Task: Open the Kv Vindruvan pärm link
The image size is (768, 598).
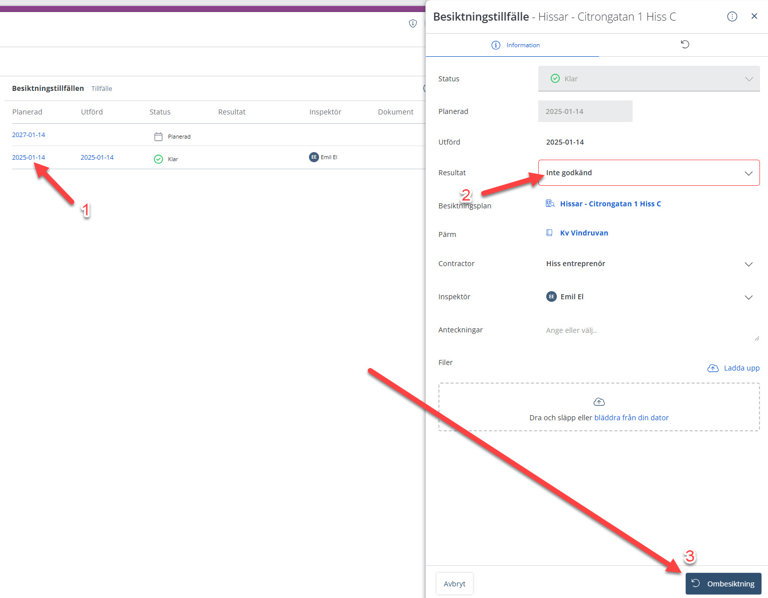Action: (584, 233)
